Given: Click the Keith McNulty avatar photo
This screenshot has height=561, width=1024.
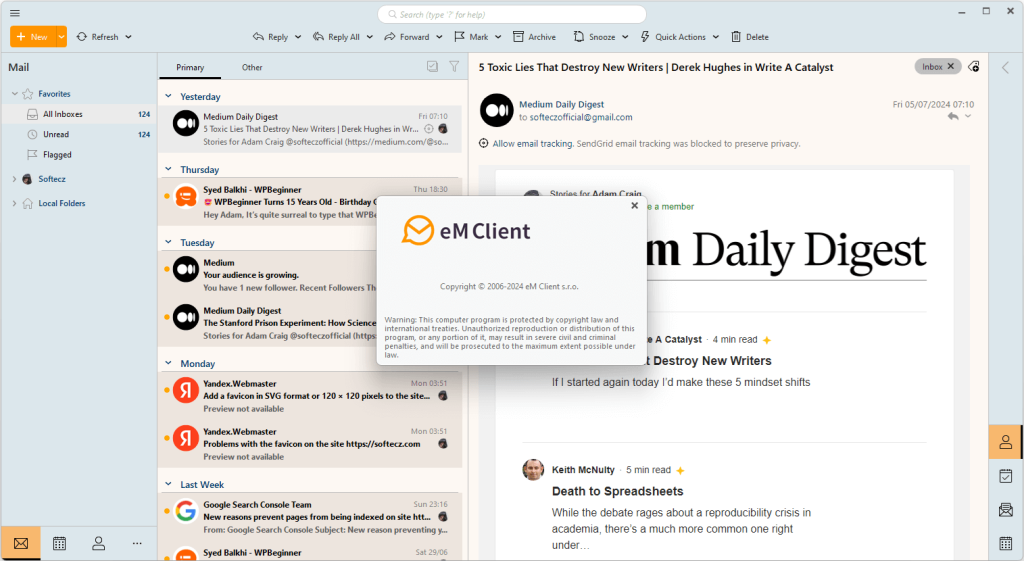Looking at the screenshot, I should click(x=534, y=469).
